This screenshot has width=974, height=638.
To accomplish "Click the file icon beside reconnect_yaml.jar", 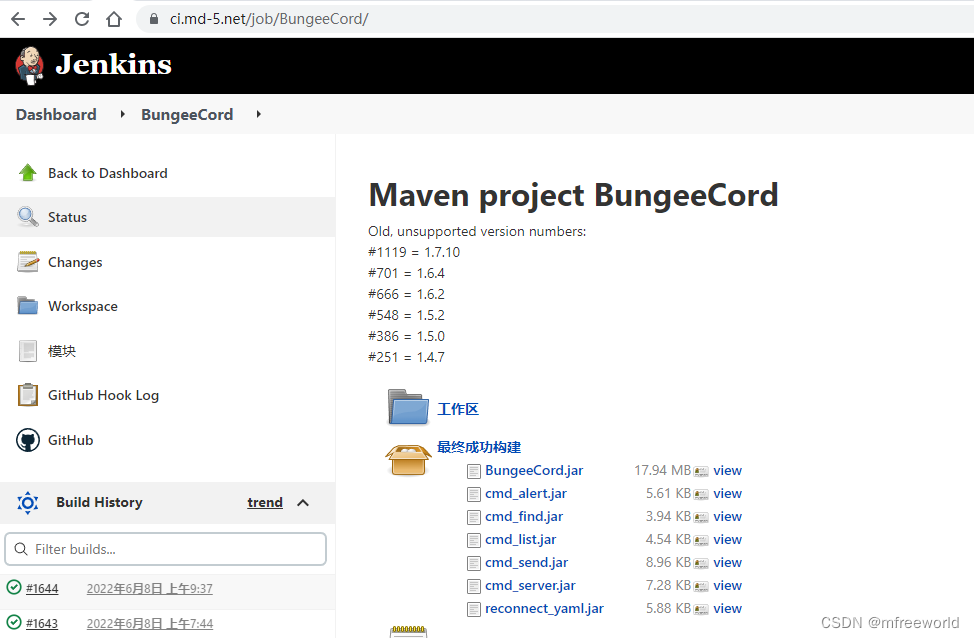I will (474, 609).
